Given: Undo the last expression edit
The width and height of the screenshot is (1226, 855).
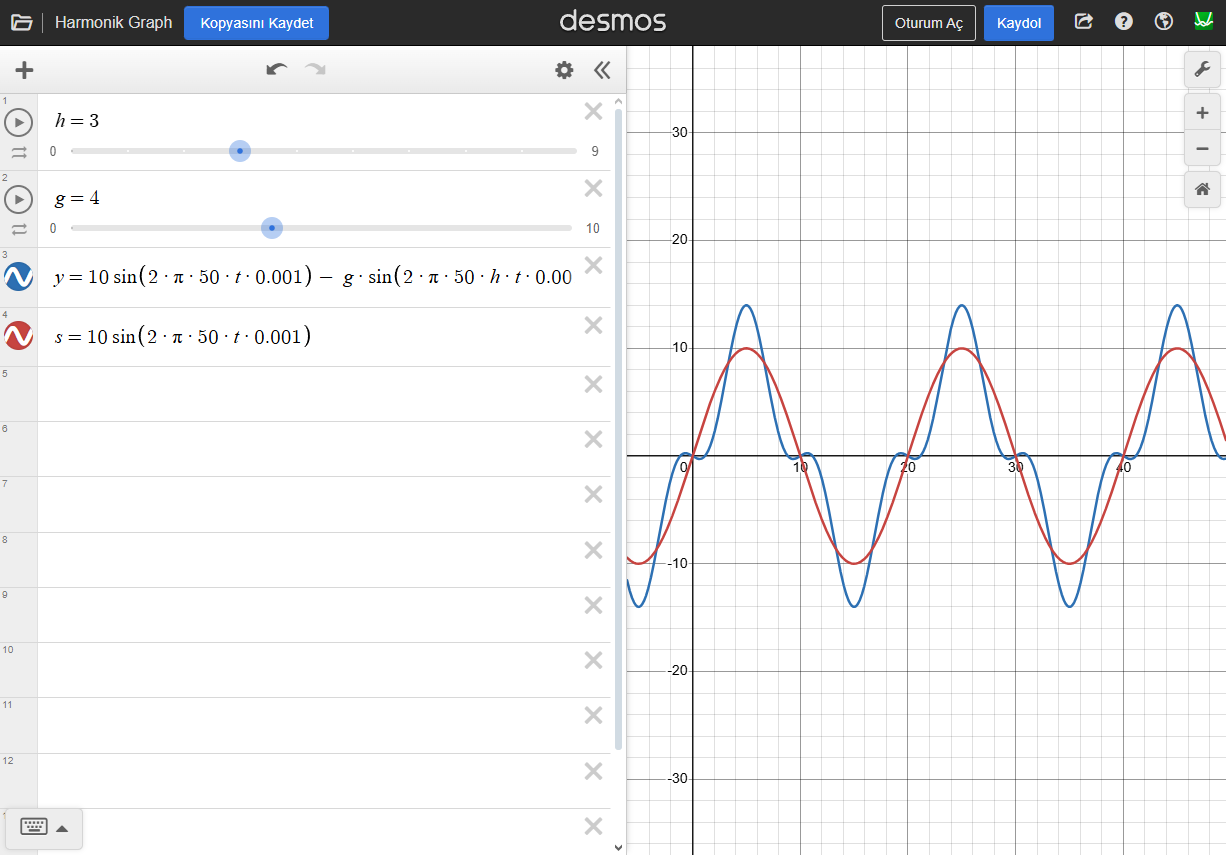Looking at the screenshot, I should point(276,69).
